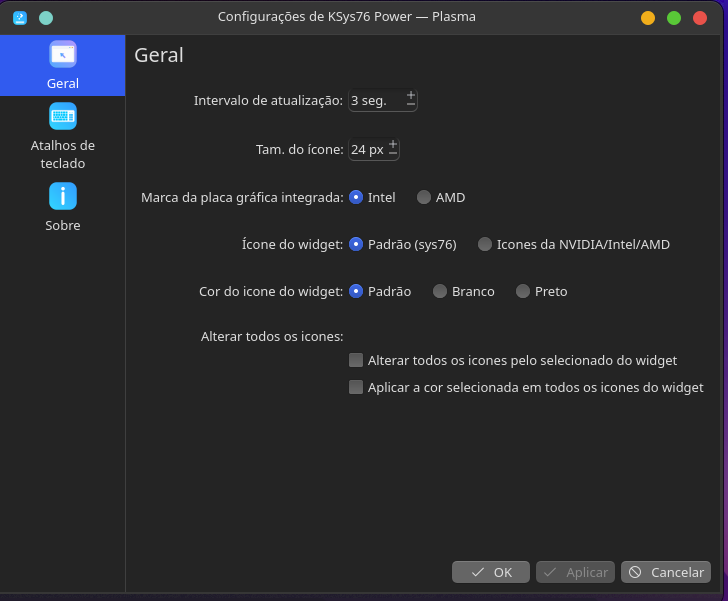Click the Intervalo de atualização value field
This screenshot has height=601, width=728.
(x=377, y=100)
